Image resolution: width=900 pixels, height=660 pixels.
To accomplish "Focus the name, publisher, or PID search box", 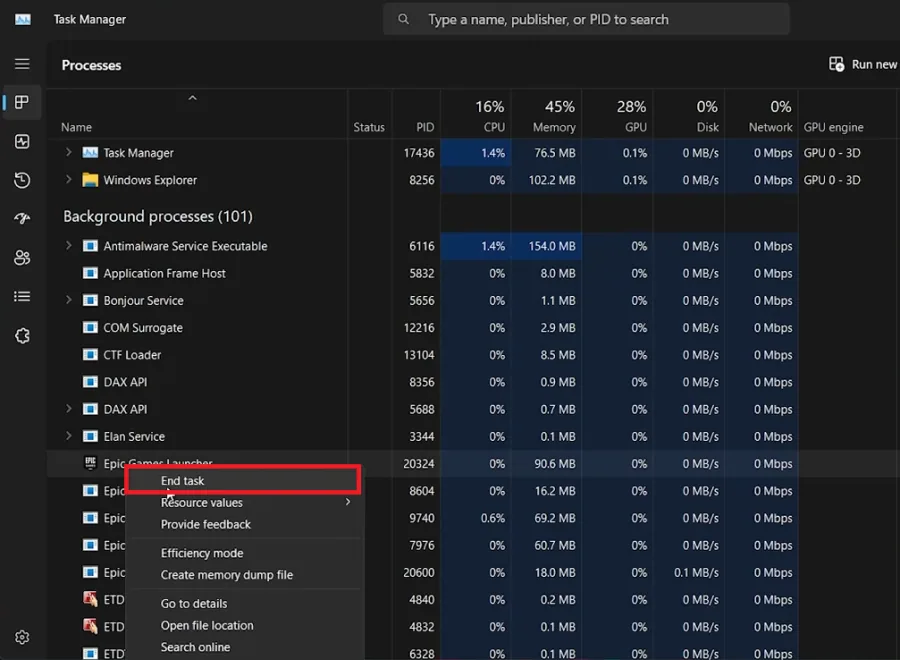I will 586,20.
